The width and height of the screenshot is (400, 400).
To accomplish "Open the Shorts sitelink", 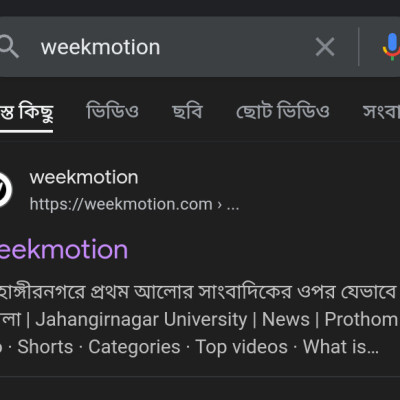I will (45, 347).
